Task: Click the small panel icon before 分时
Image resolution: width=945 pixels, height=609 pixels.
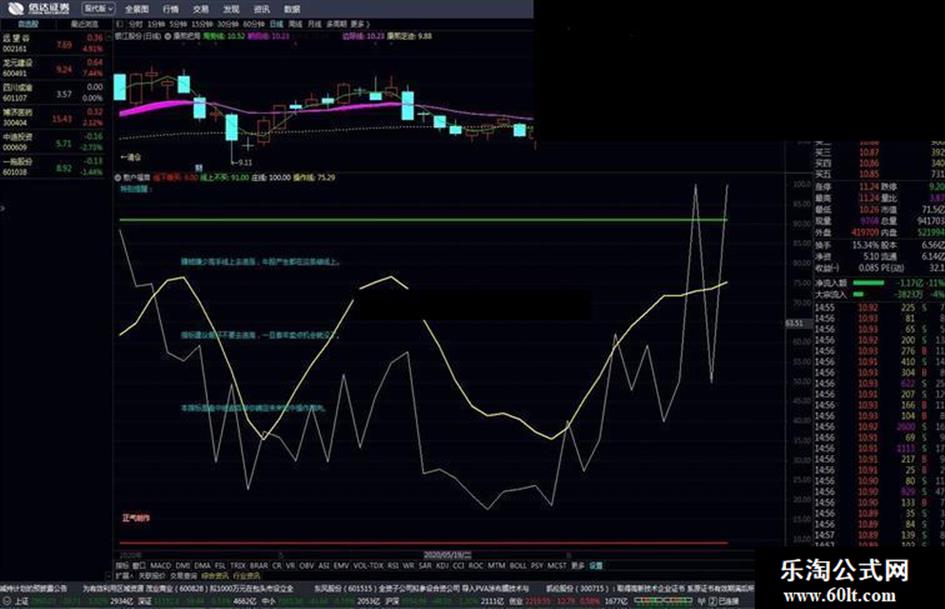Action: coord(119,24)
